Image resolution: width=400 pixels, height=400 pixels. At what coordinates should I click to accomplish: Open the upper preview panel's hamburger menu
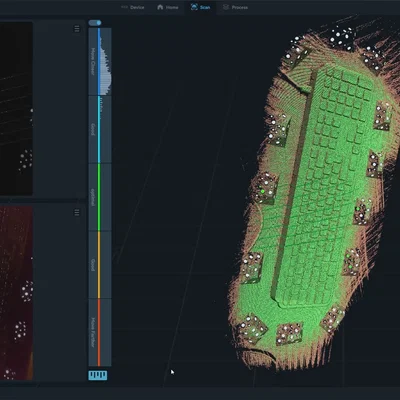77,29
